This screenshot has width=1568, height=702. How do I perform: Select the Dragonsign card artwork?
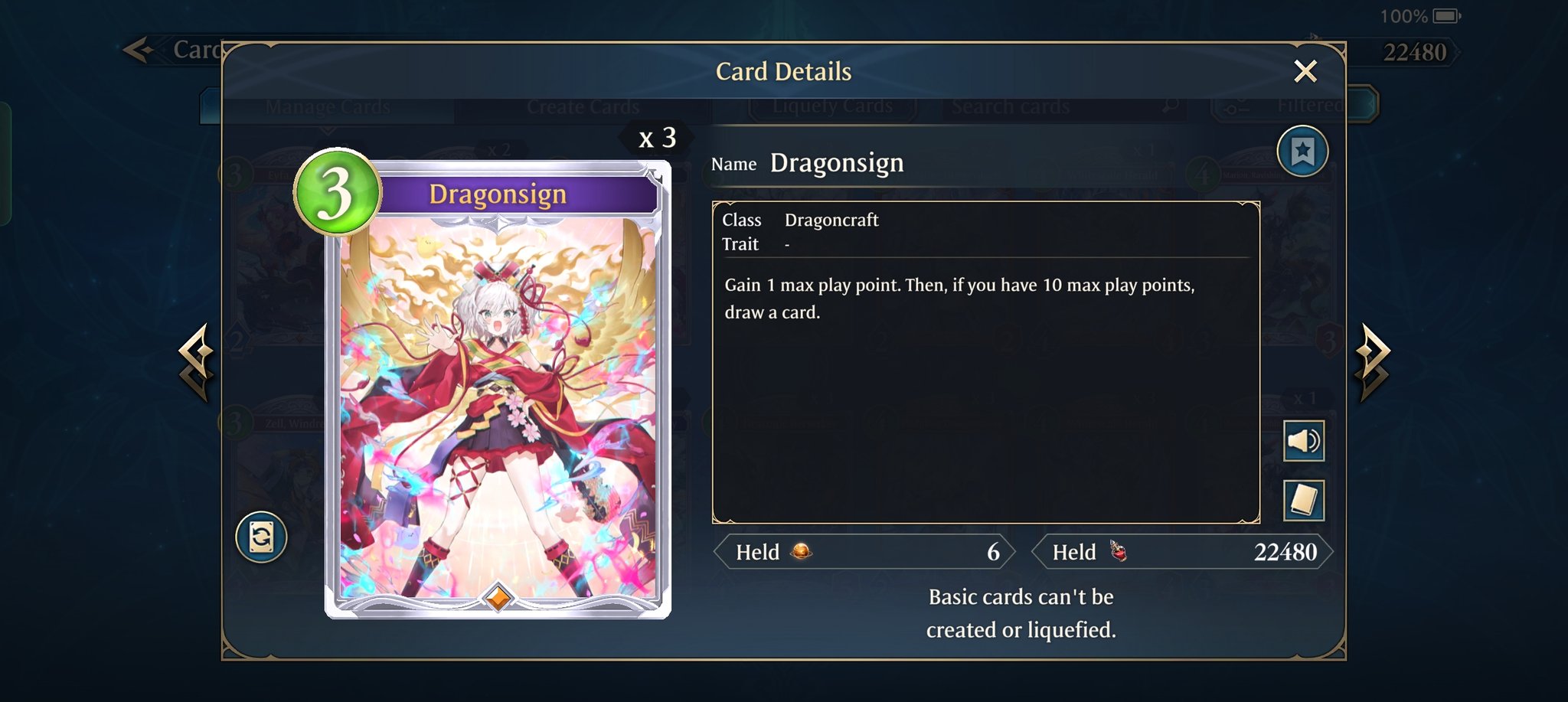498,410
